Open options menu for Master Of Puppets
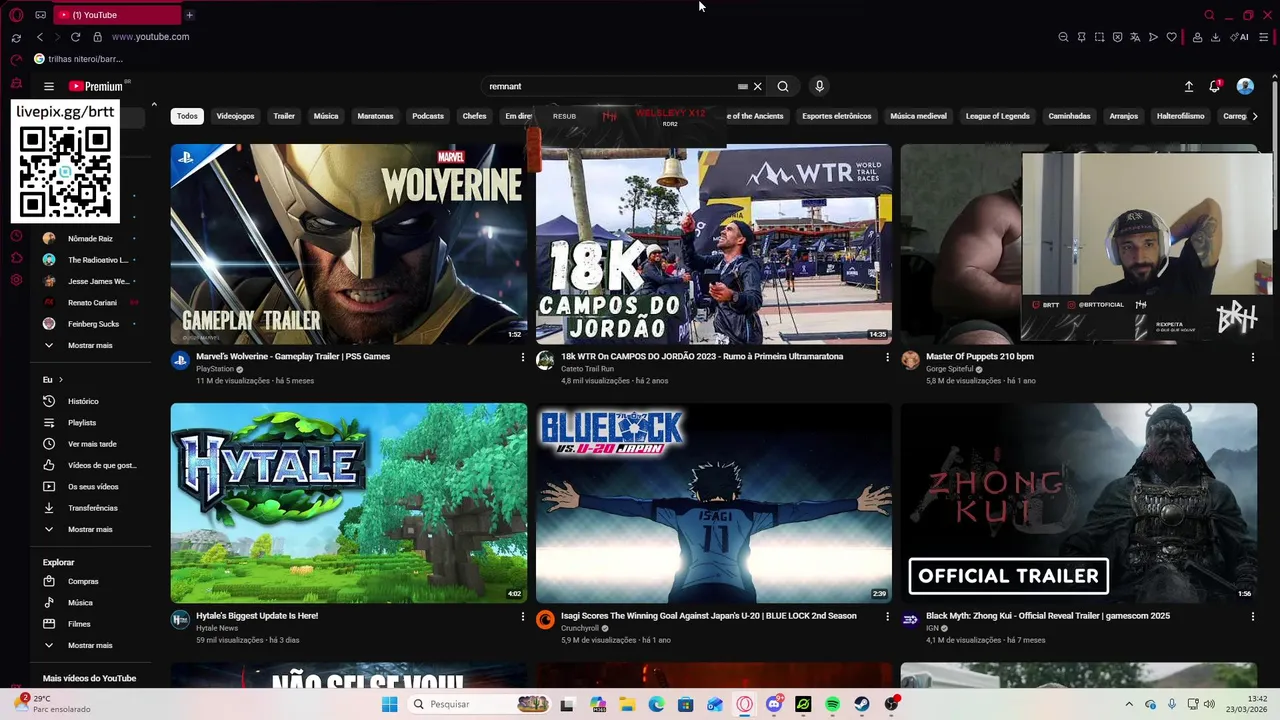Screen dimensions: 1280x720 [x=1252, y=357]
